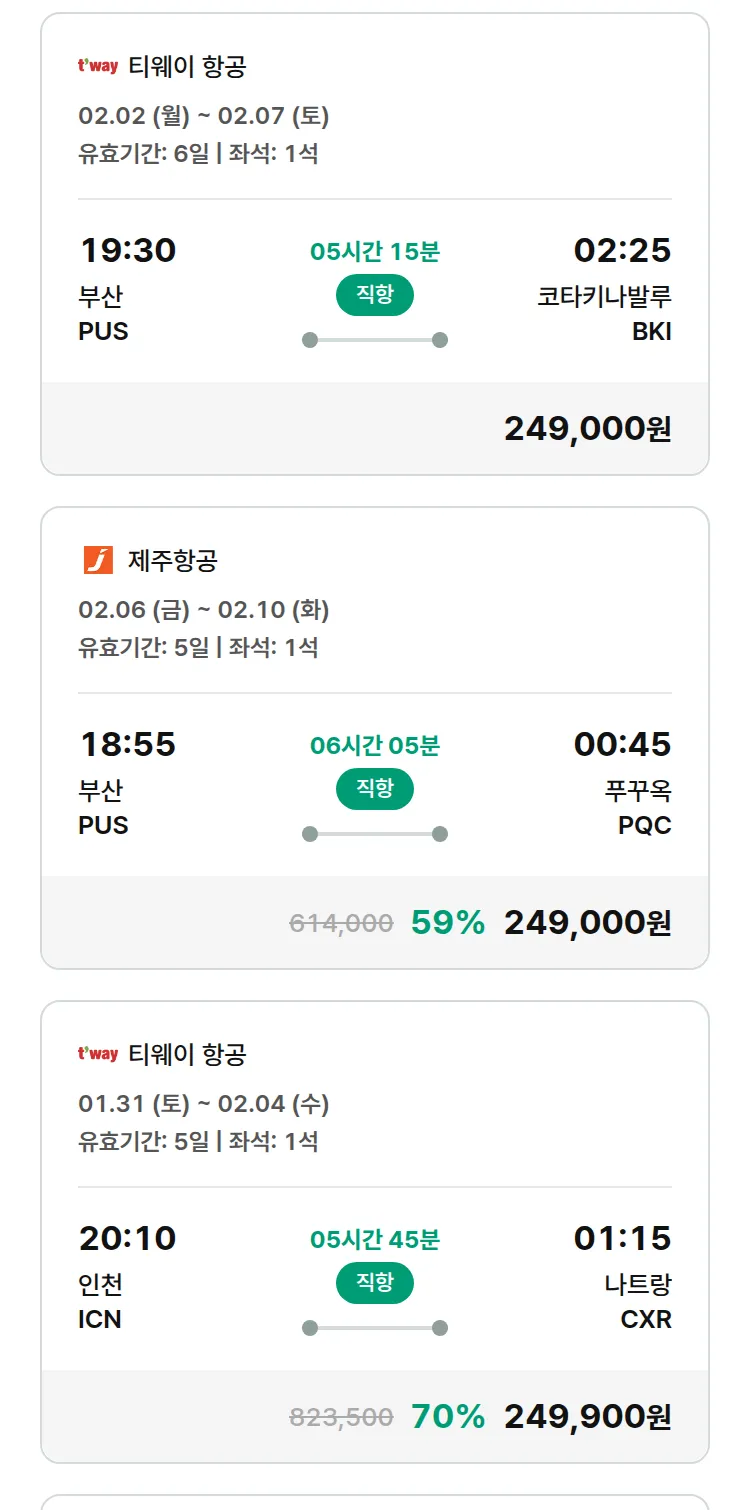Click the 직항 badge on the Incheon–Nha Trang flight
Viewport: 750px width, 1510px height.
coord(374,1283)
